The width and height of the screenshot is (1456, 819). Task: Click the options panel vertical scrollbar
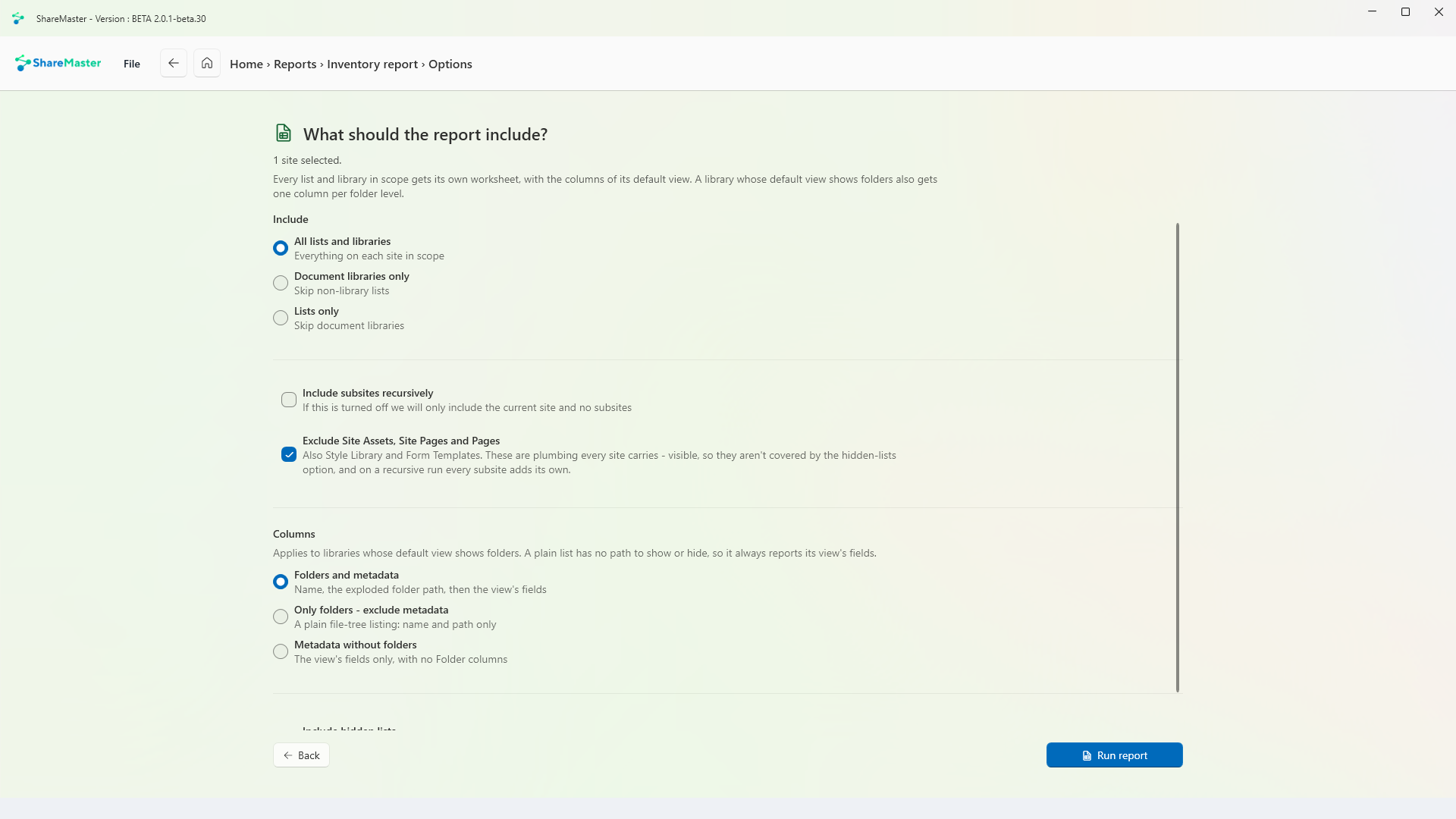click(1178, 457)
